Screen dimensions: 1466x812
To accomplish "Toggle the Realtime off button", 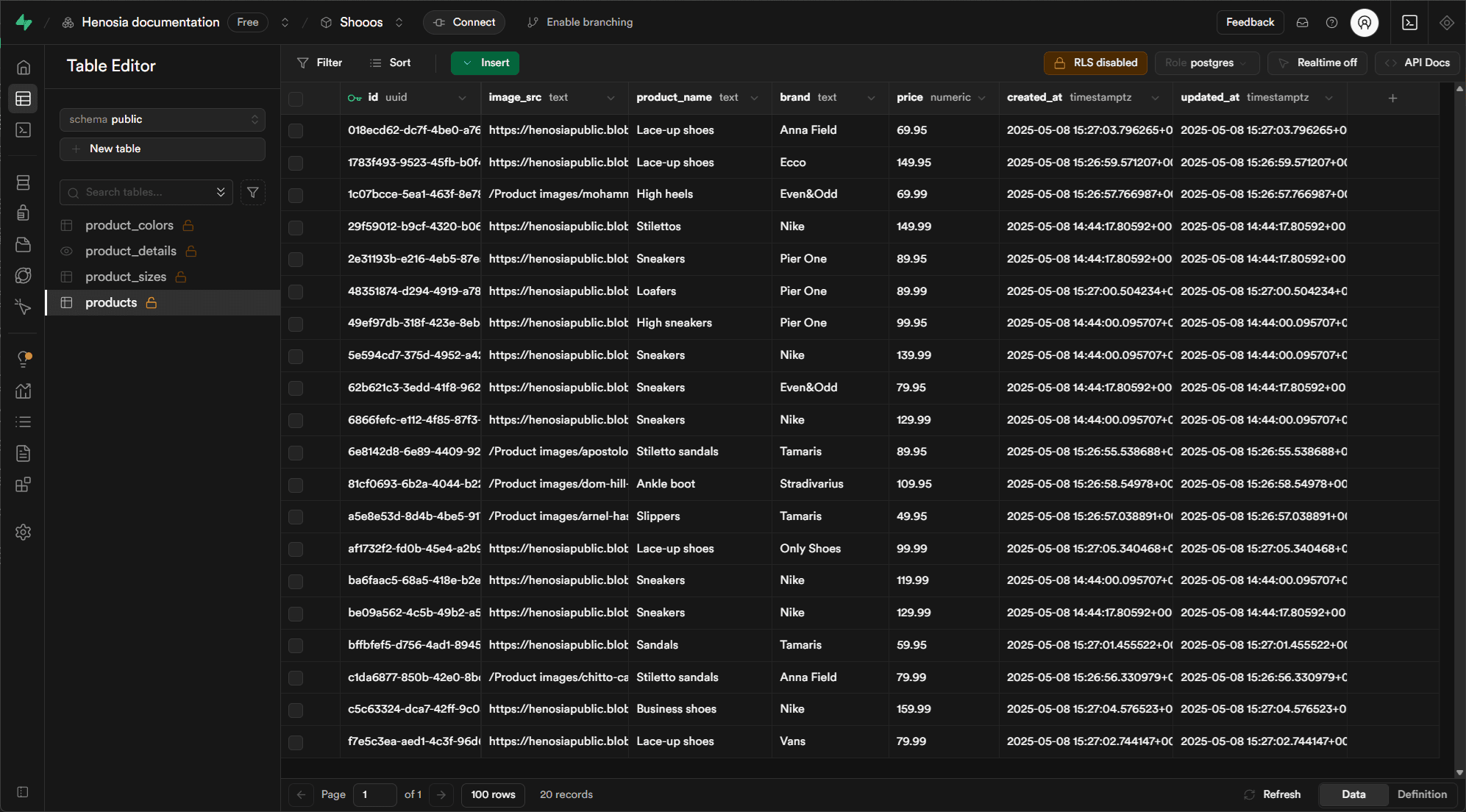I will [1317, 63].
